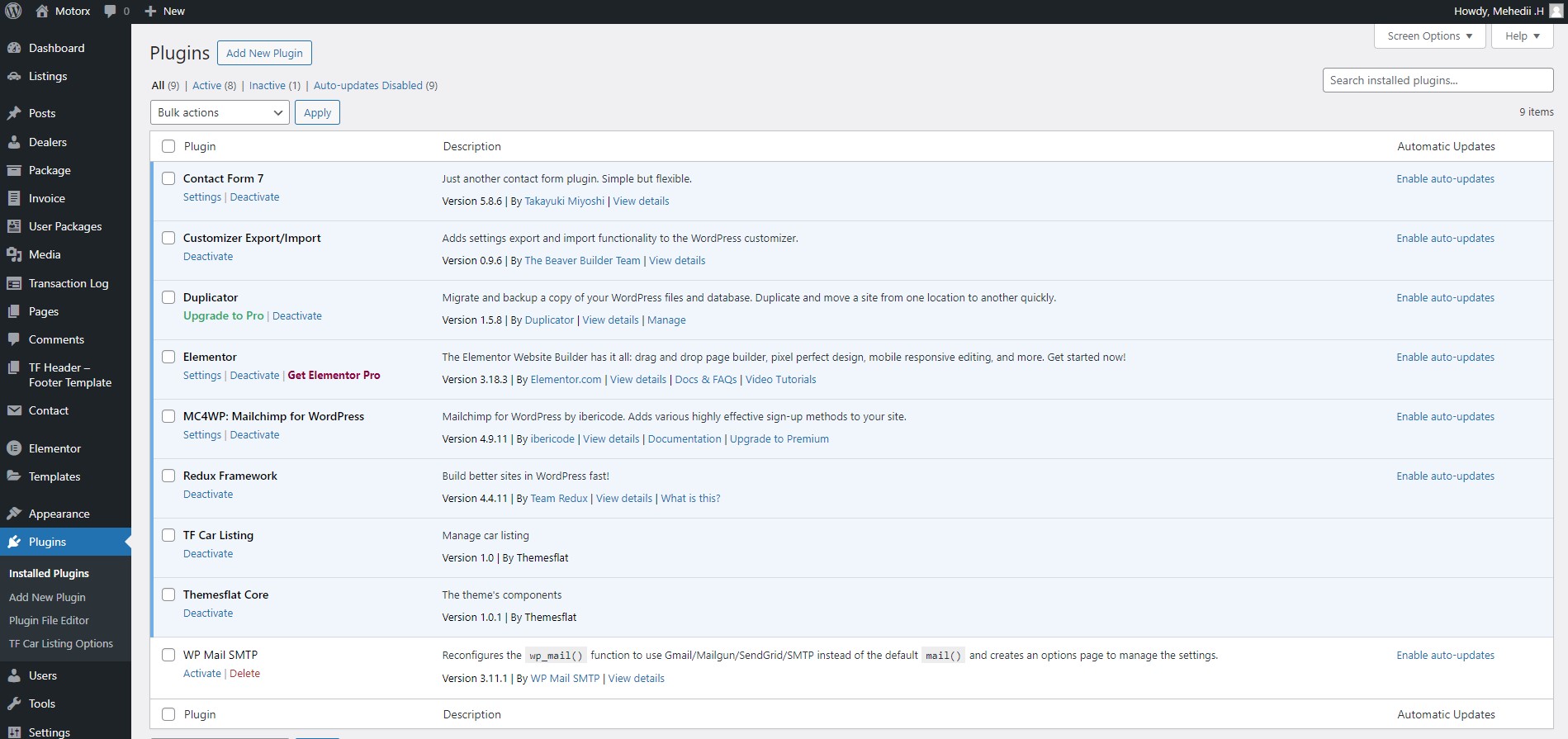Viewport: 1568px width, 739px height.
Task: Sort by Plugin column header
Action: click(200, 146)
